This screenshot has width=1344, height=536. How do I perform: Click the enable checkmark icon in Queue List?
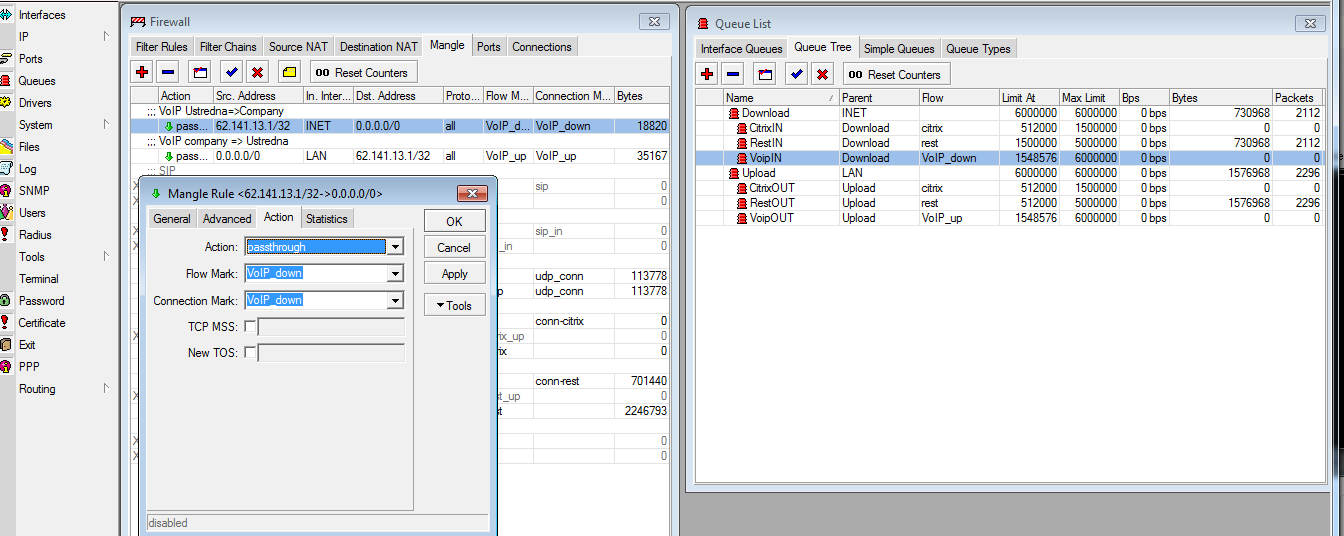tap(796, 74)
